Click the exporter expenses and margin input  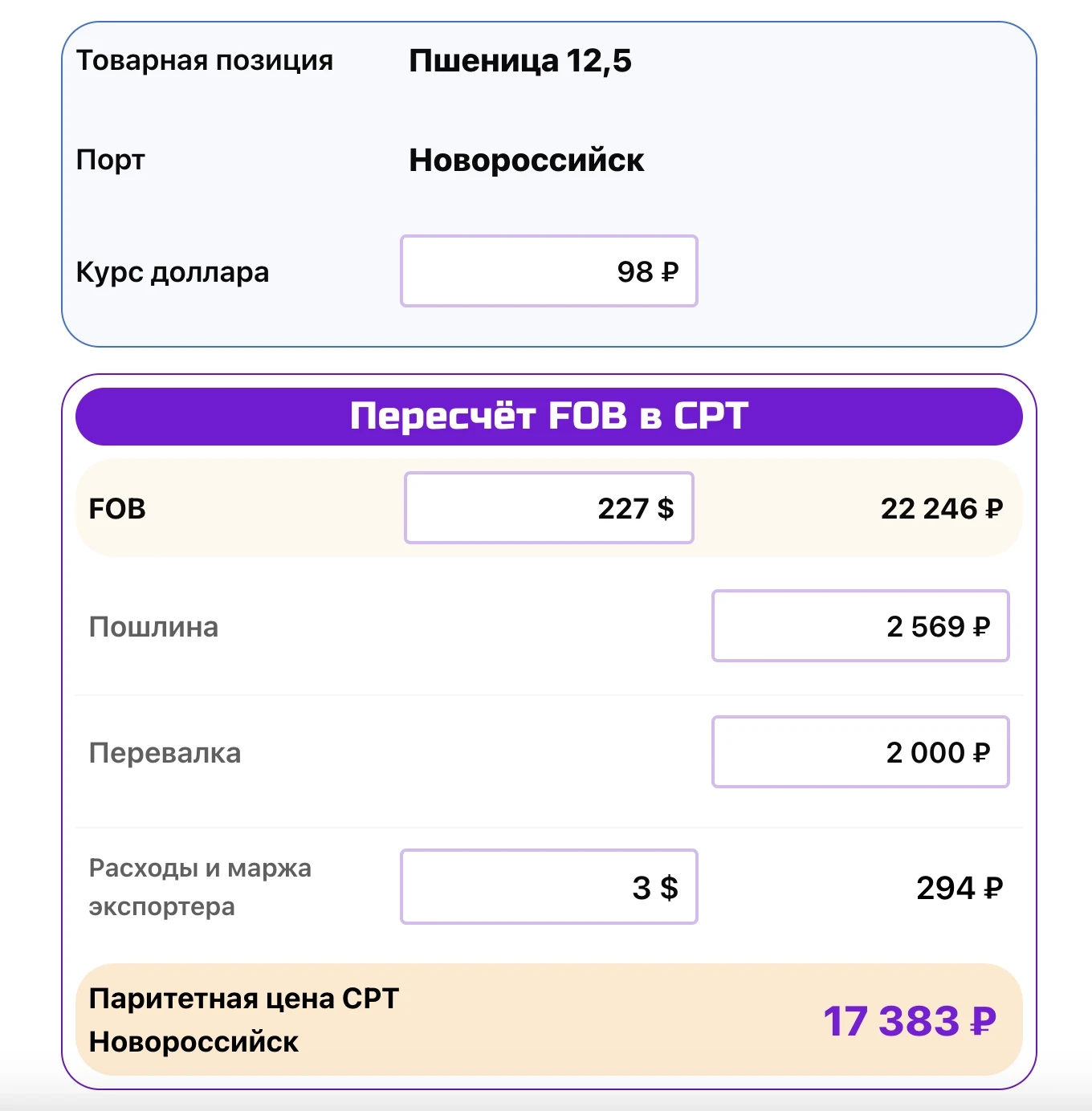click(x=548, y=887)
